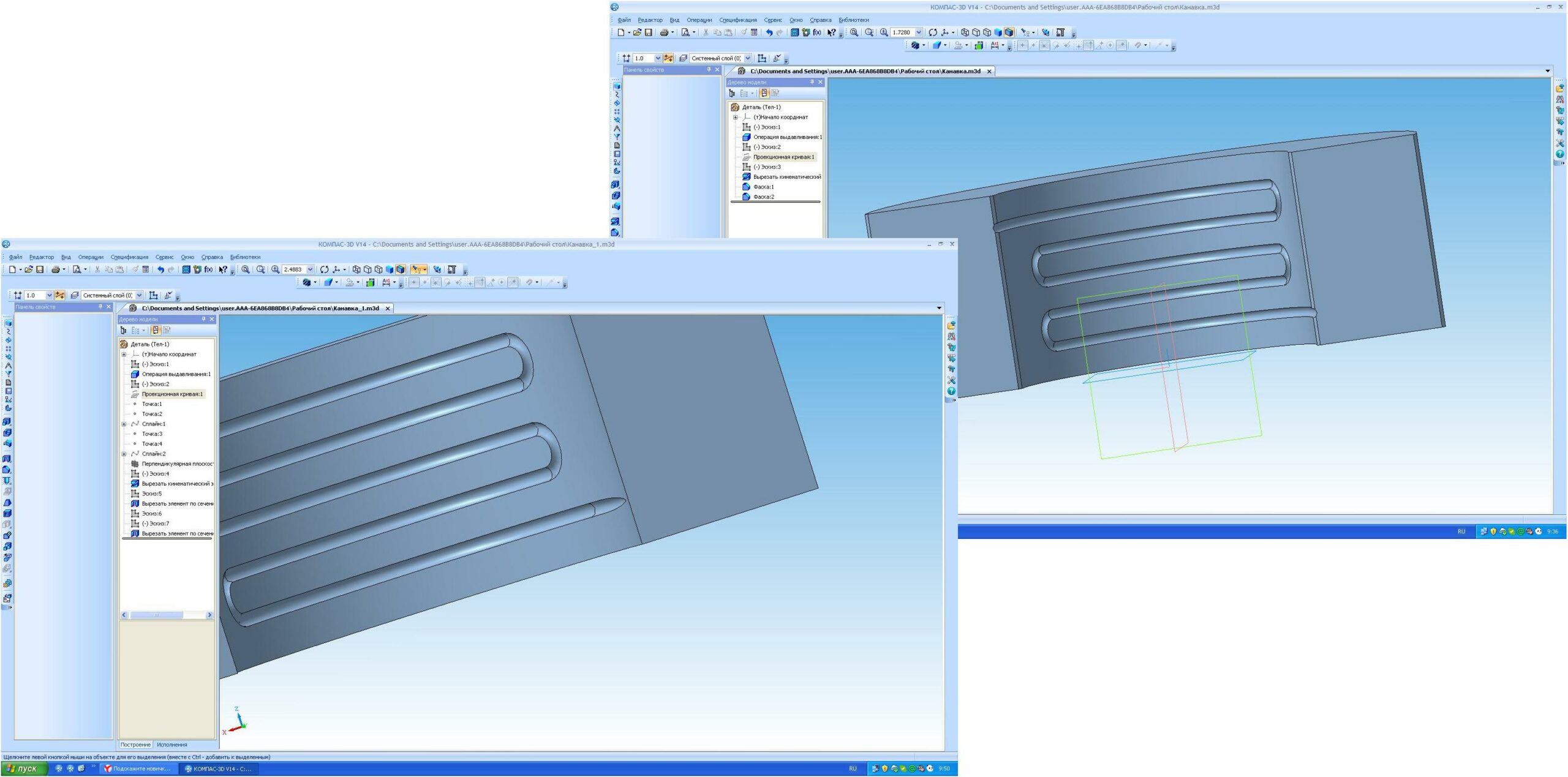Open the Операции menu in the Канавка_1 window
This screenshot has width=1568, height=777.
click(91, 257)
